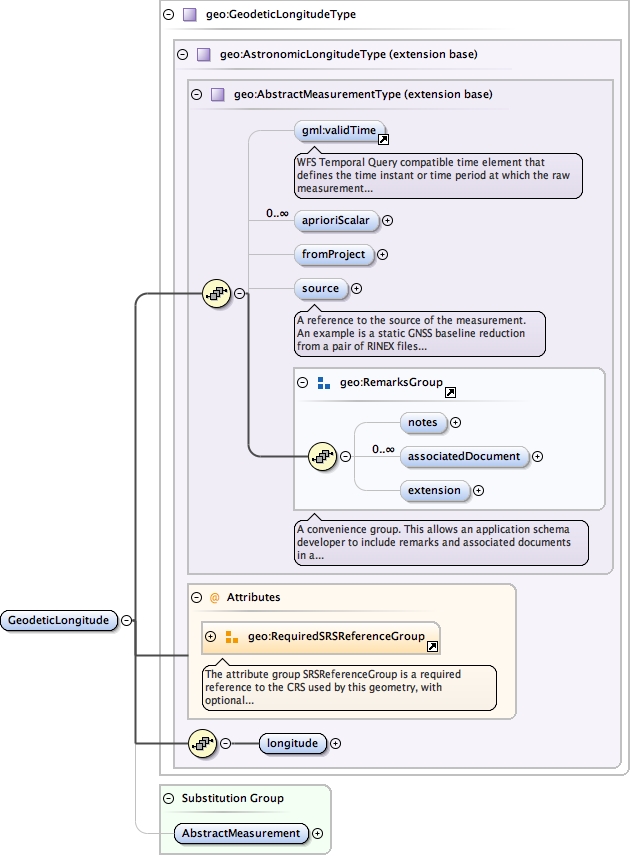Collapse the GeodeticLongitude root element
631x856 pixels.
coord(126,621)
